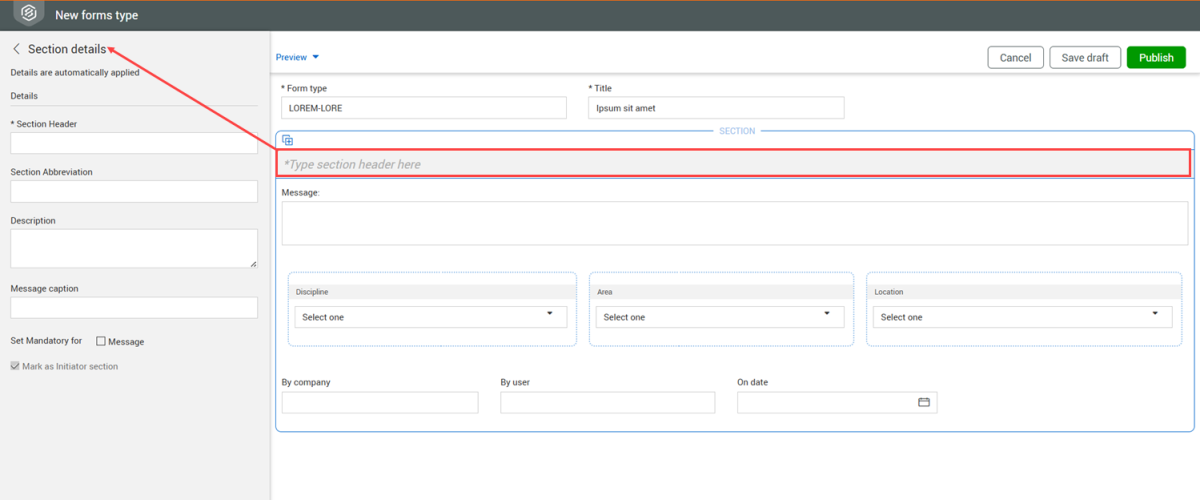The height and width of the screenshot is (500, 1200).
Task: Click the By user input field
Action: coord(607,402)
